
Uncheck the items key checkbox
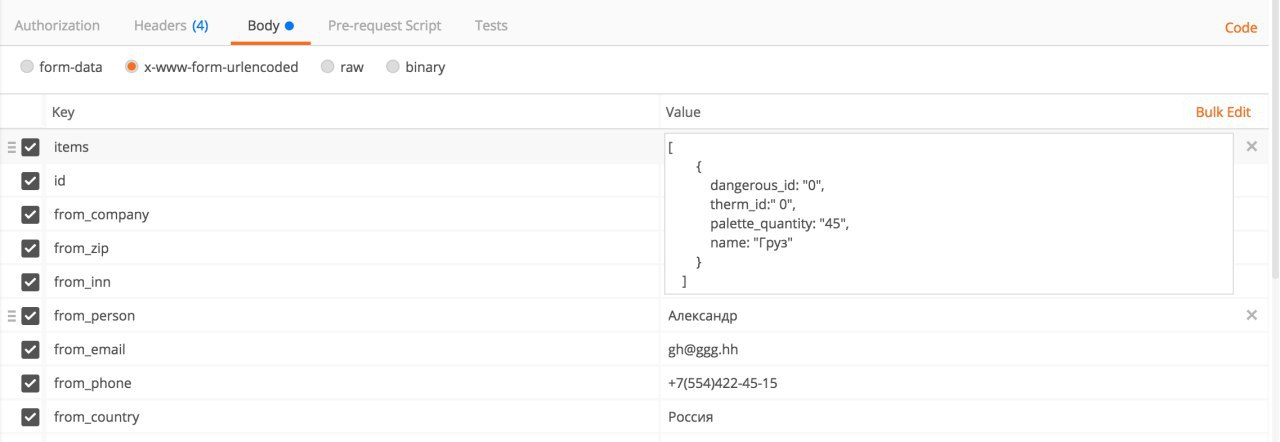pyautogui.click(x=30, y=147)
